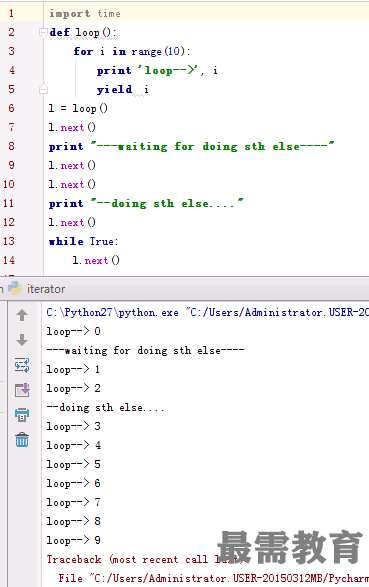Image resolution: width=369 pixels, height=587 pixels.
Task: Click 'while True:' code line
Action: tap(84, 241)
